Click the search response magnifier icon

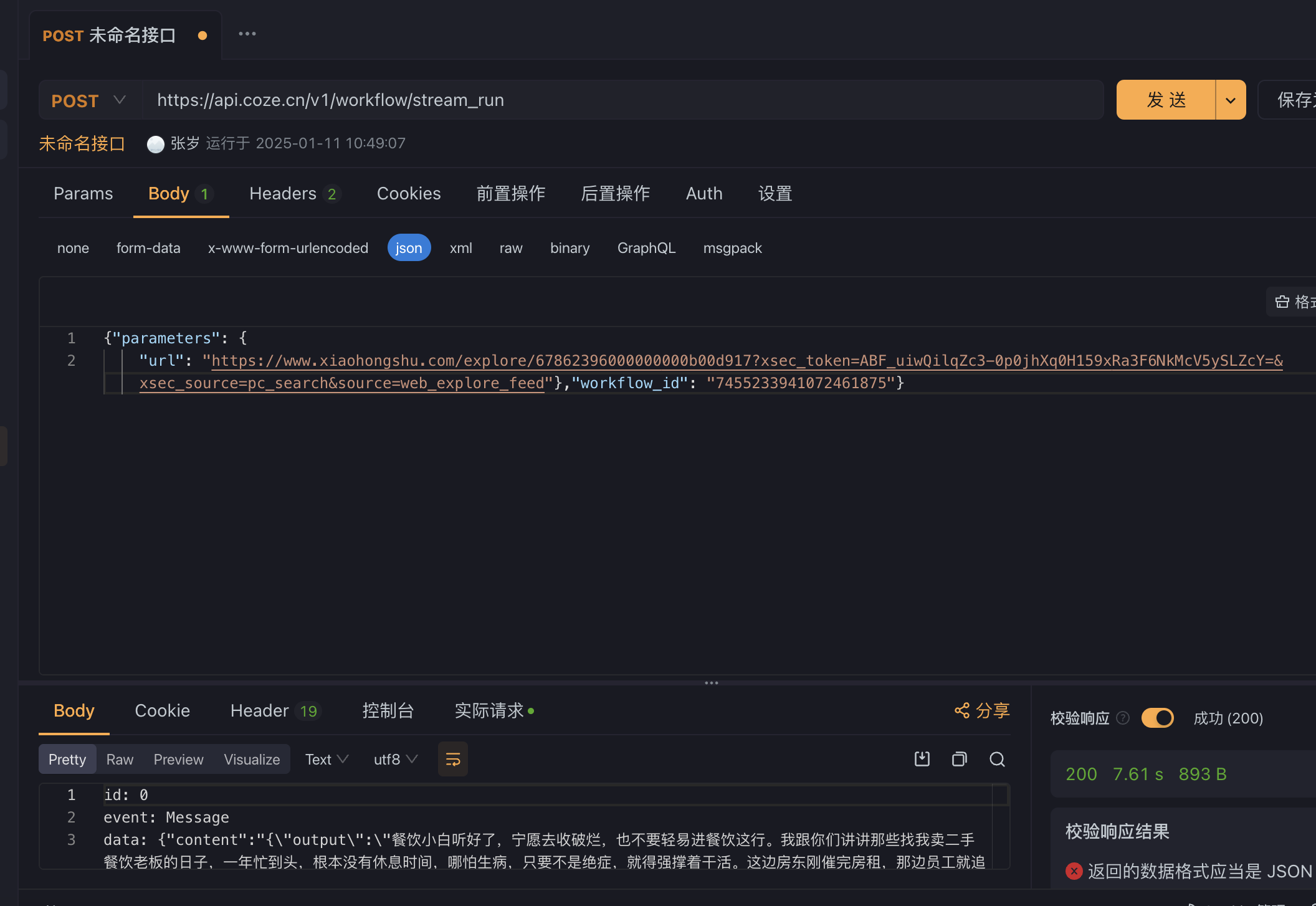(x=997, y=759)
